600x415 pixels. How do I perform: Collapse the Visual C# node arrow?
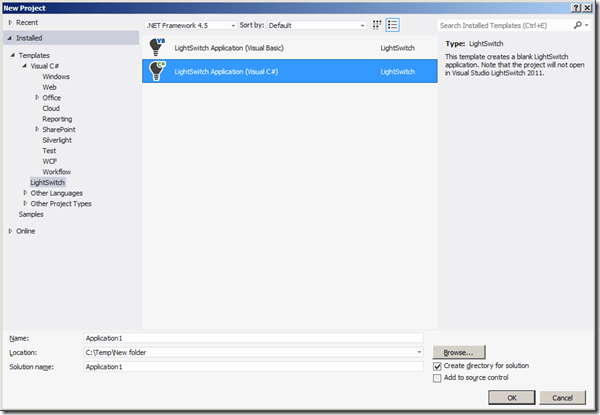[x=24, y=66]
